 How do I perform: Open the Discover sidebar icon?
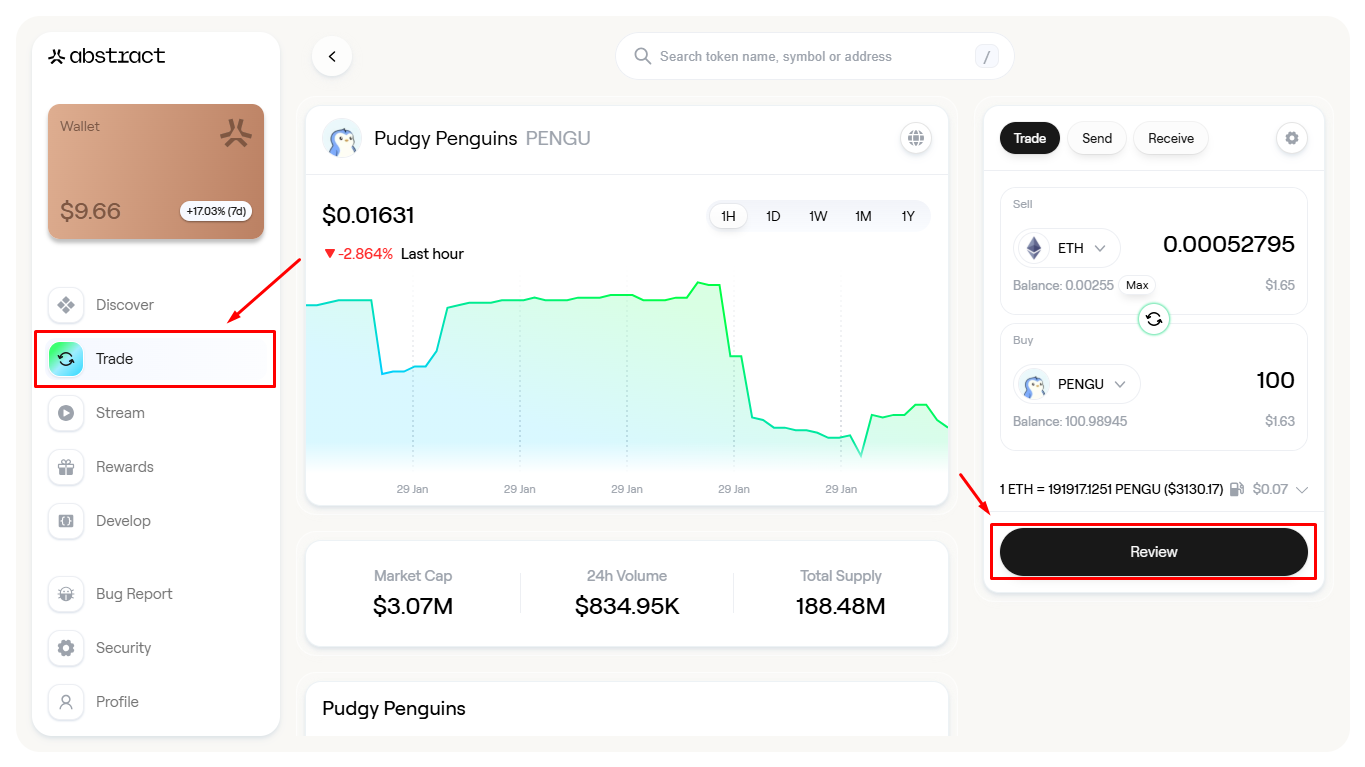tap(66, 305)
